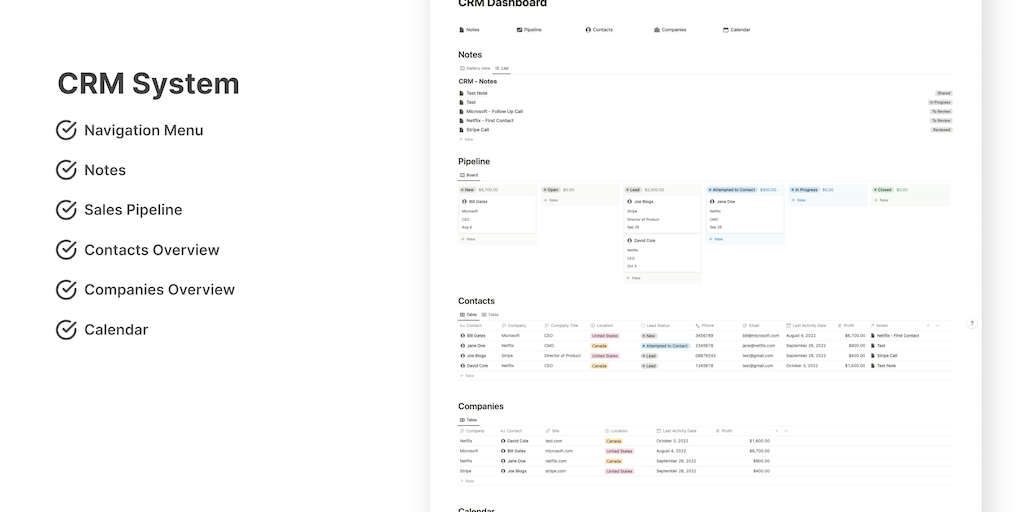Click the phone number 09876543
1024x512 pixels.
(x=705, y=356)
